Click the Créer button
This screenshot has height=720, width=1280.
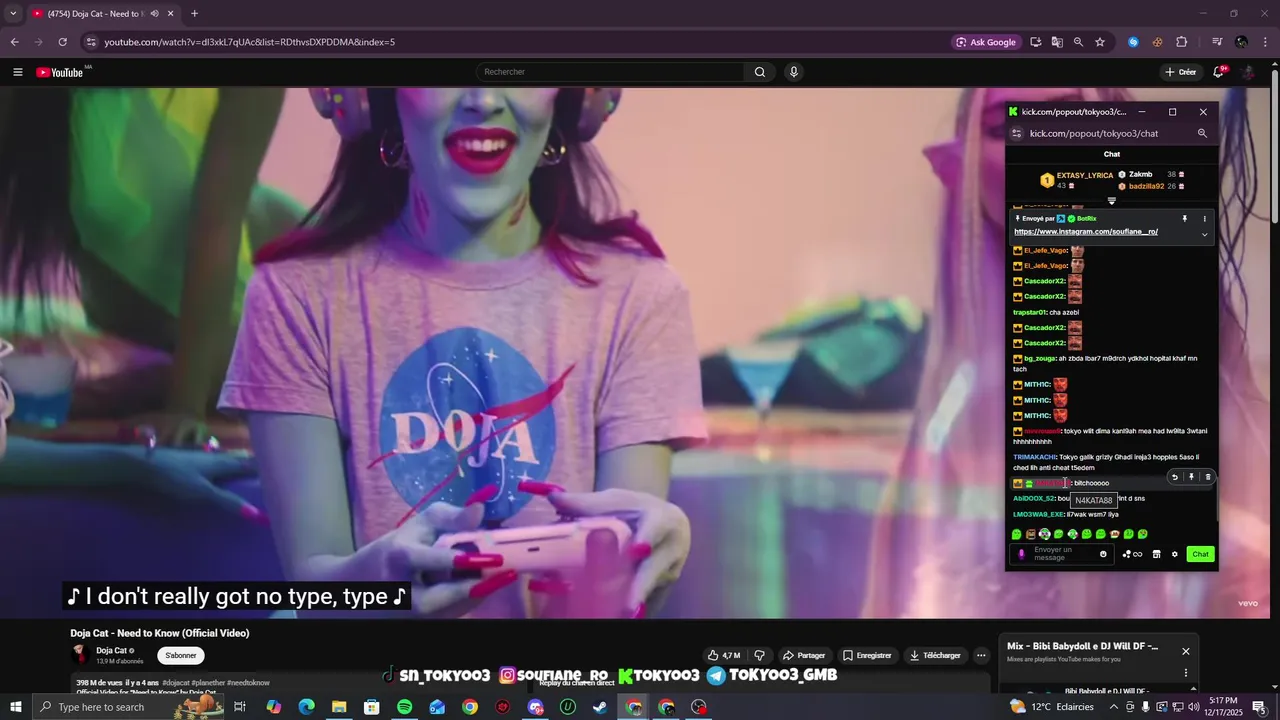click(1180, 72)
